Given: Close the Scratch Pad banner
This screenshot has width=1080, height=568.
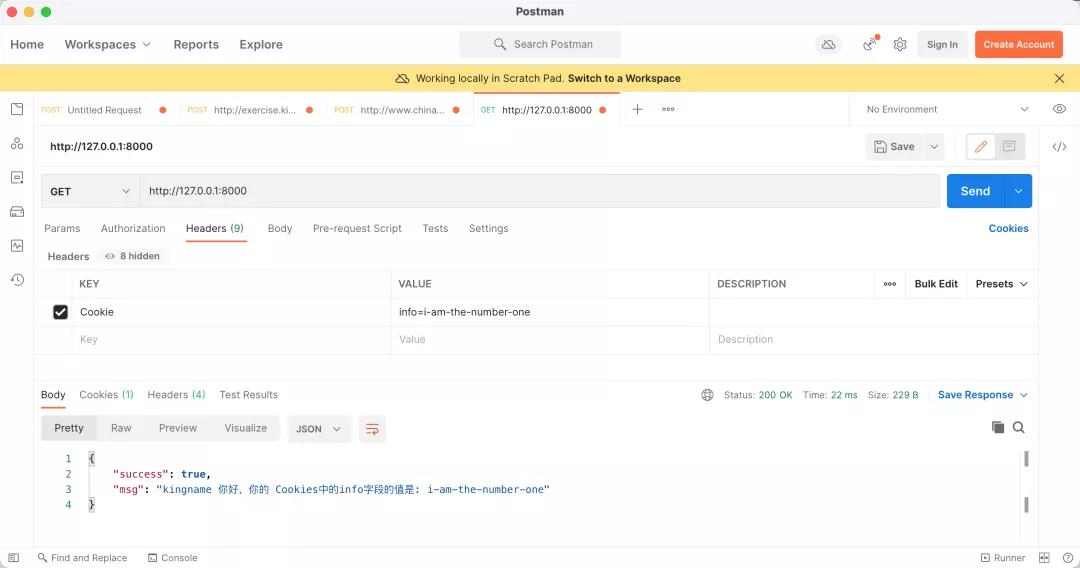Looking at the screenshot, I should [1059, 78].
